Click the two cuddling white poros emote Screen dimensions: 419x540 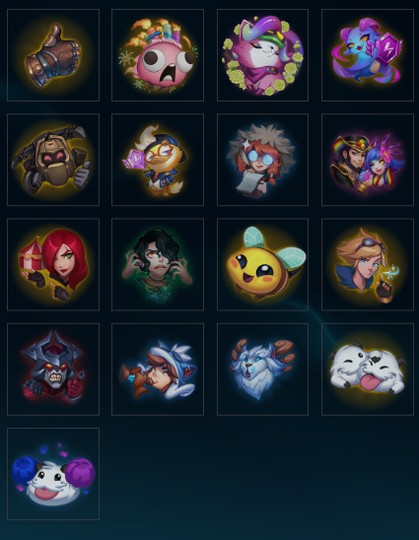[x=367, y=369]
